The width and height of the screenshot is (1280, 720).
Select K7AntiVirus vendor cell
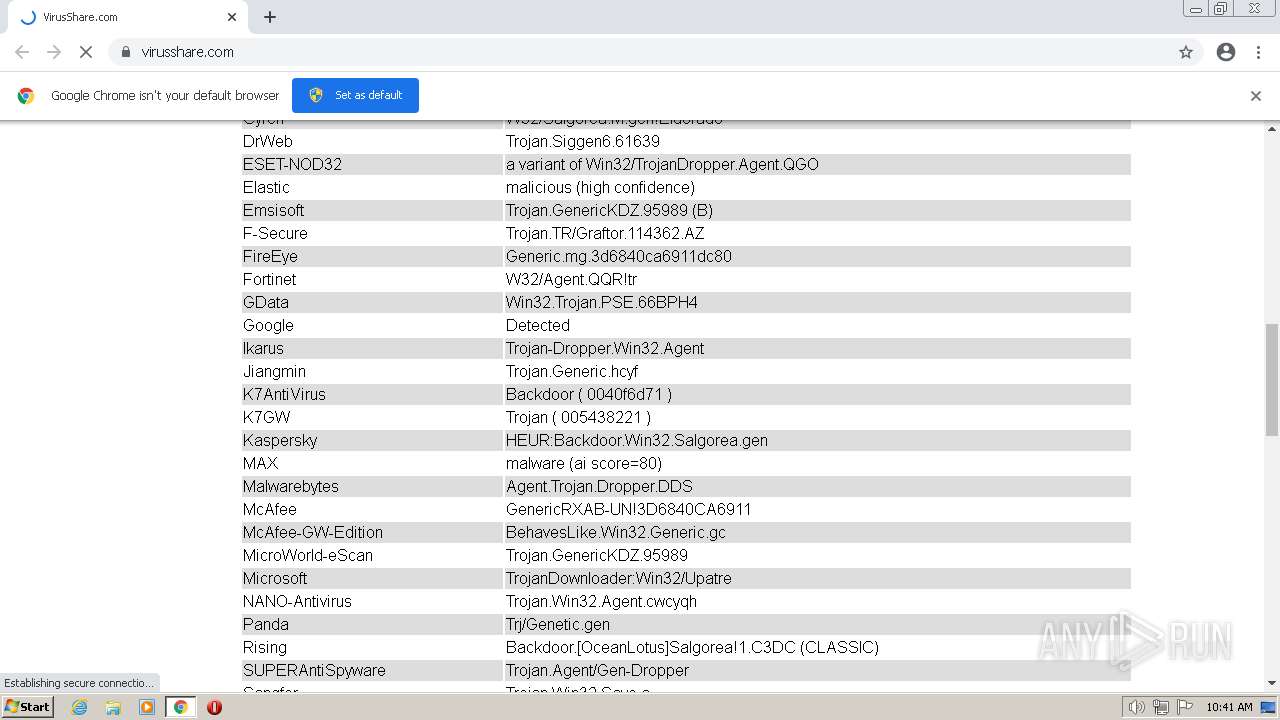click(371, 394)
